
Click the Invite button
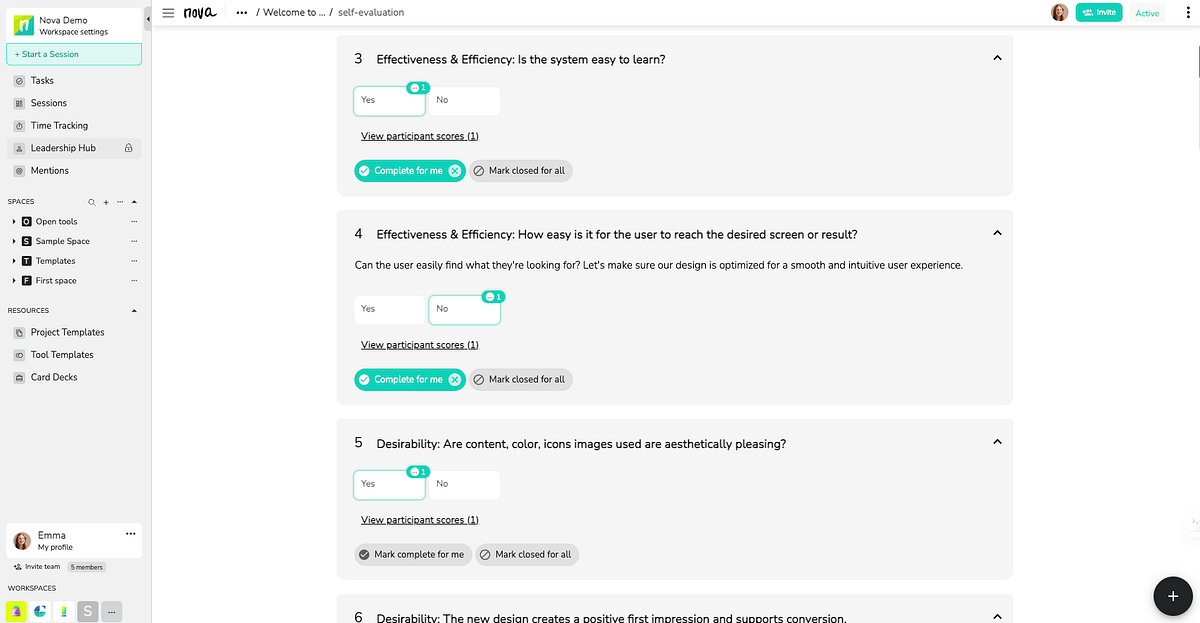point(1099,13)
